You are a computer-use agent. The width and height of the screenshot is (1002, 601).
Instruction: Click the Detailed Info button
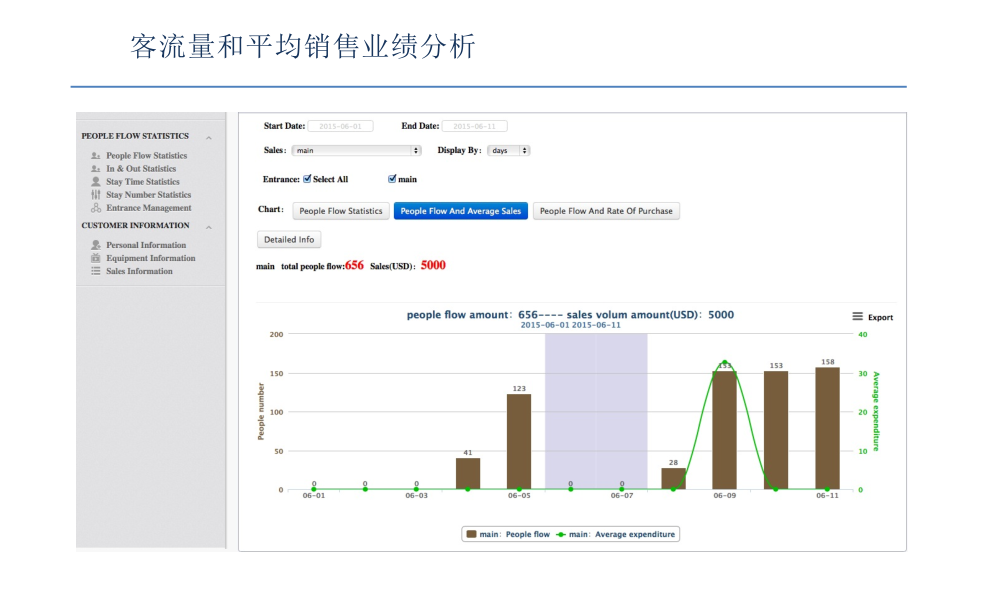coord(289,240)
